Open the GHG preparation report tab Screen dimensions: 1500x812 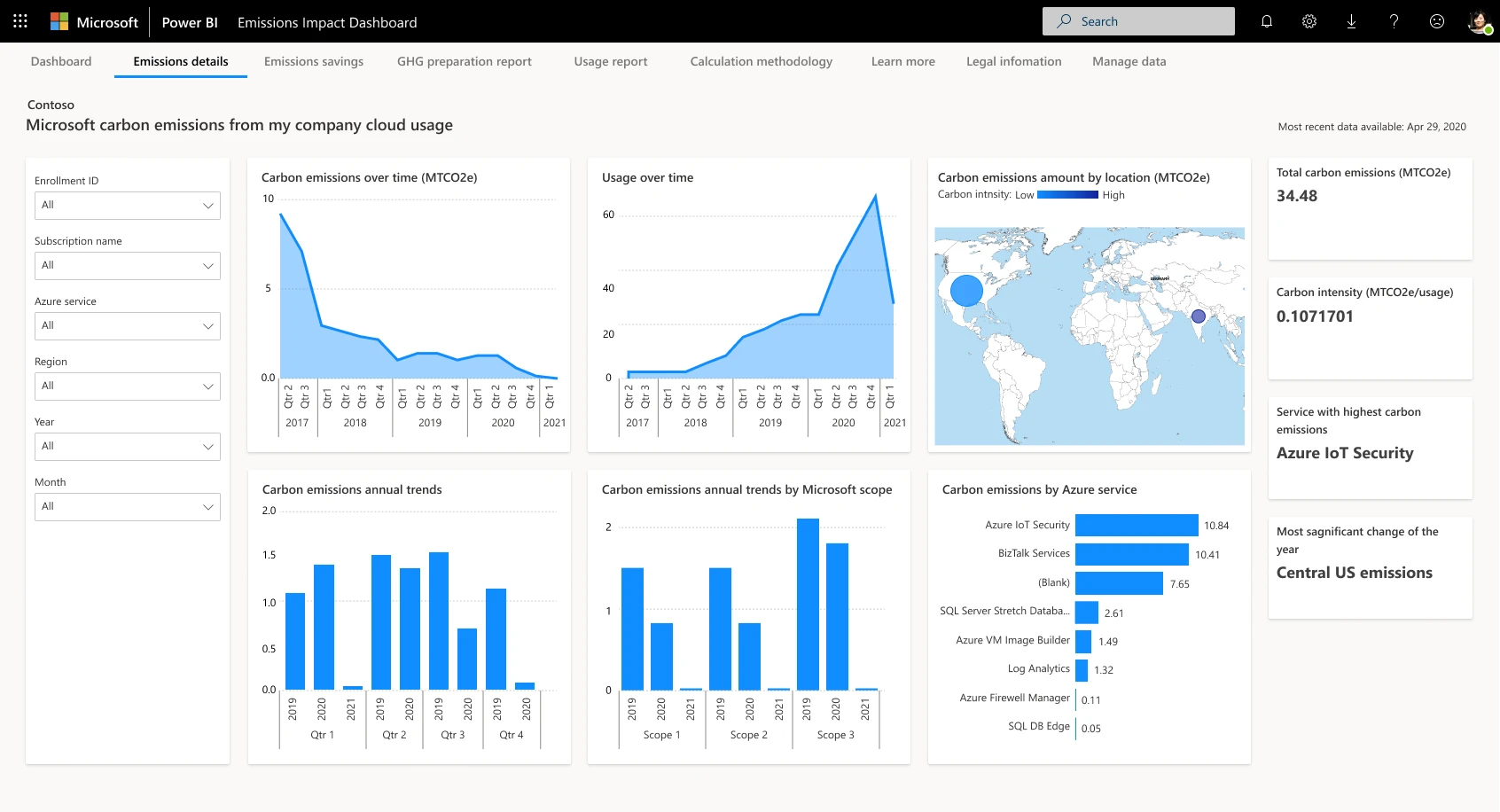pos(464,61)
